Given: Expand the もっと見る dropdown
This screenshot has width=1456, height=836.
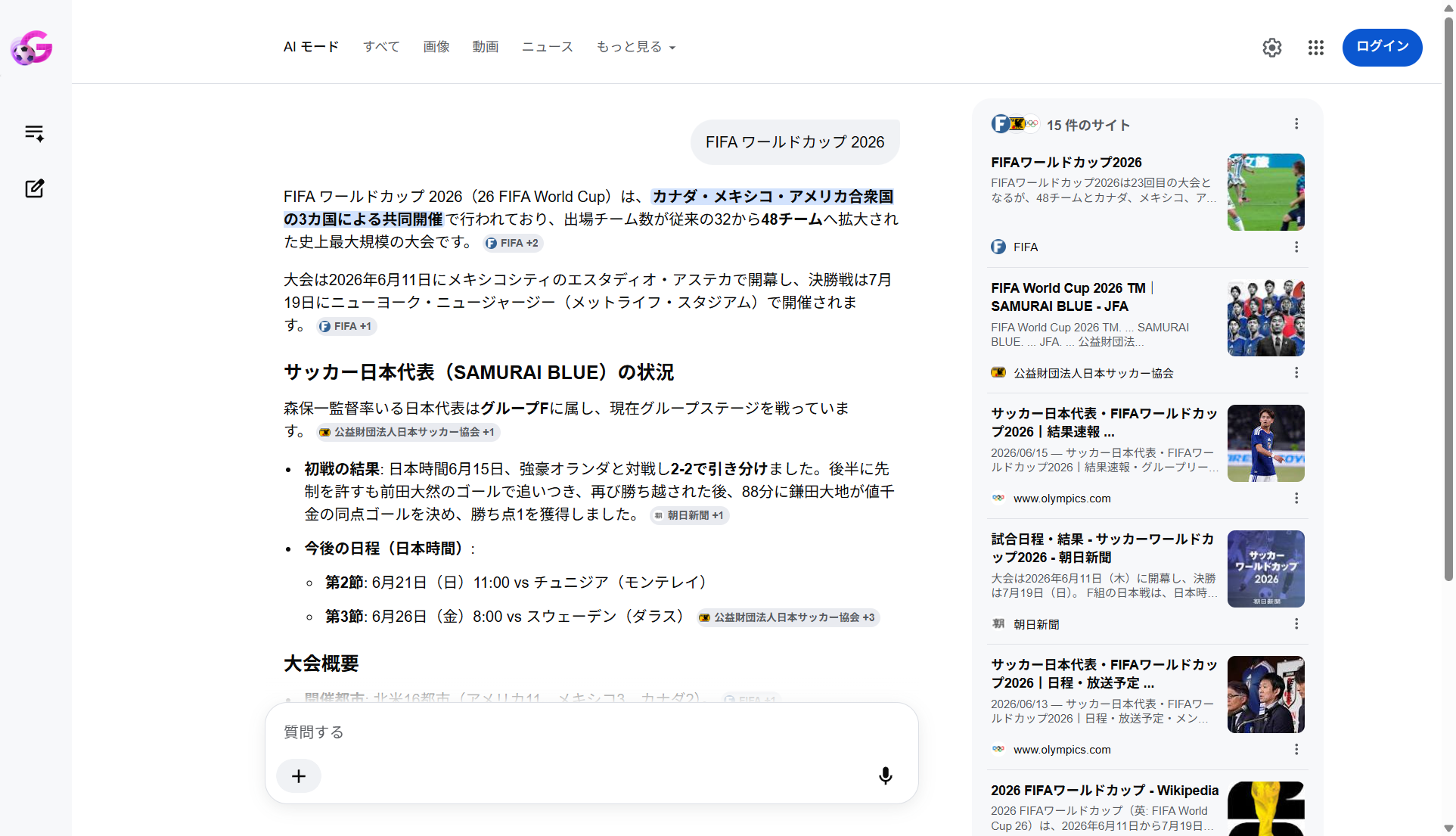Looking at the screenshot, I should coord(635,47).
